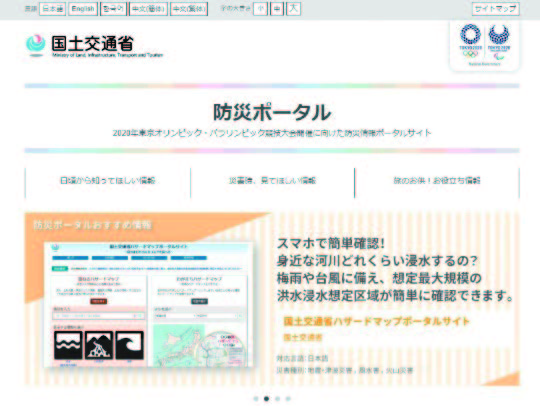This screenshot has width=540, height=406.
Task: Select medium font size 中
Action: click(x=277, y=9)
